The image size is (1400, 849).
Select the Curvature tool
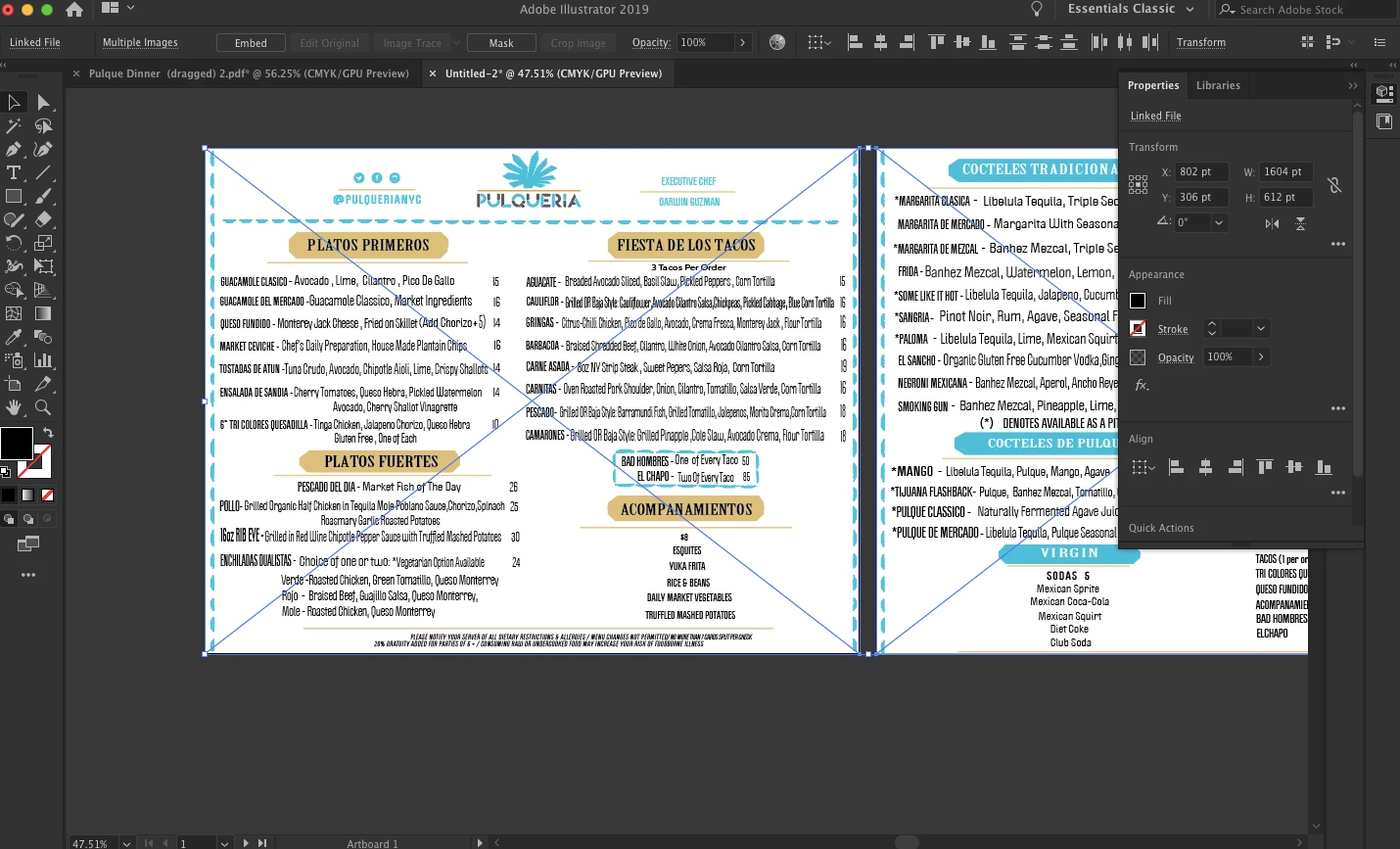coord(43,149)
